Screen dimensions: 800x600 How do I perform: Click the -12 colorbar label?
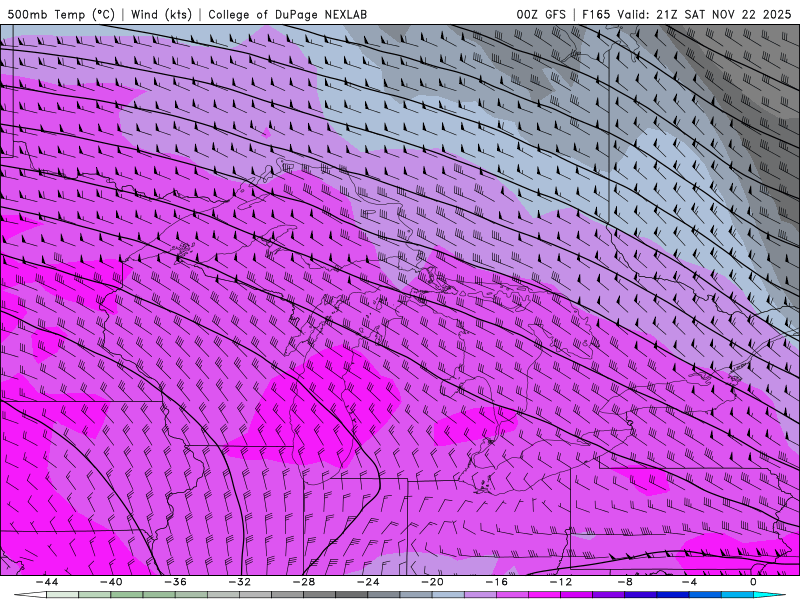(x=561, y=582)
